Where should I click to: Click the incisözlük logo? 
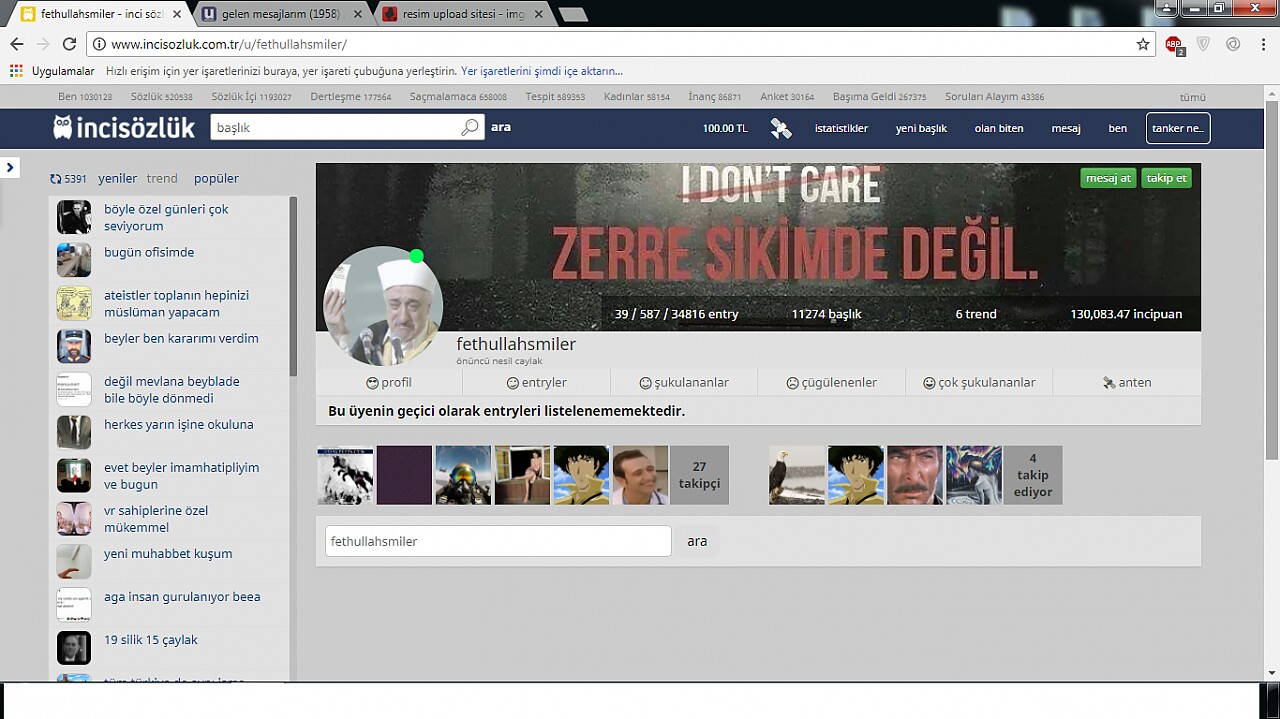(124, 127)
